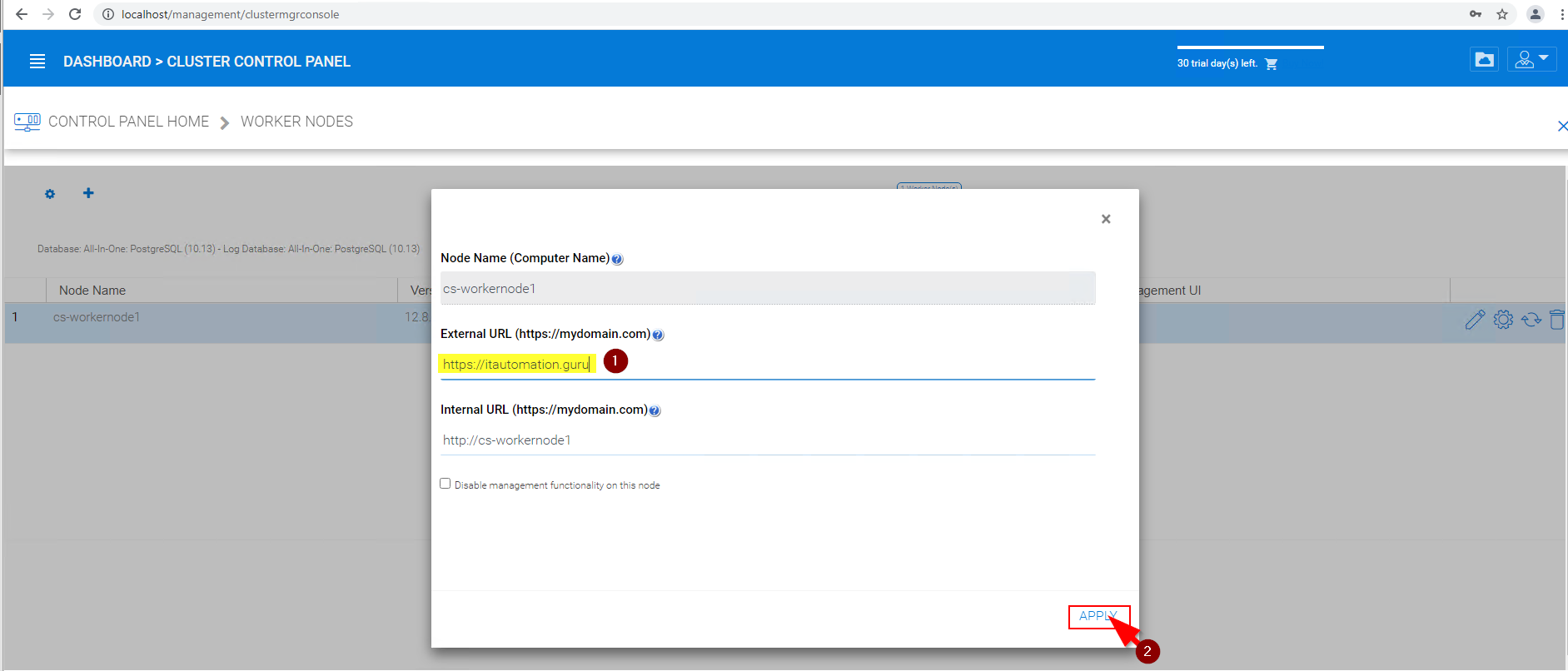This screenshot has height=671, width=1568.
Task: Click the Internal URL help icon
Action: tap(655, 410)
